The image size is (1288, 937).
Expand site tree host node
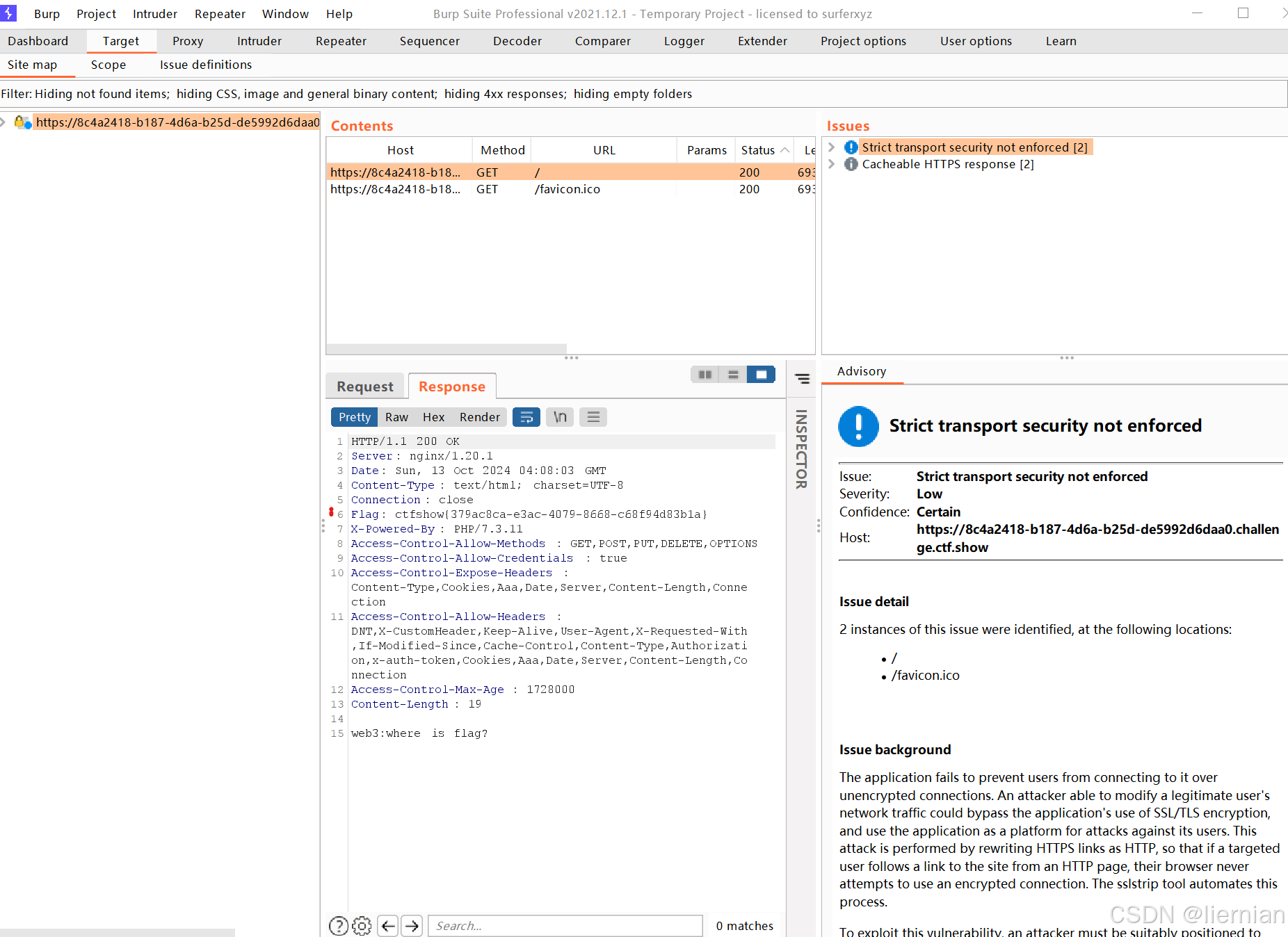point(3,122)
